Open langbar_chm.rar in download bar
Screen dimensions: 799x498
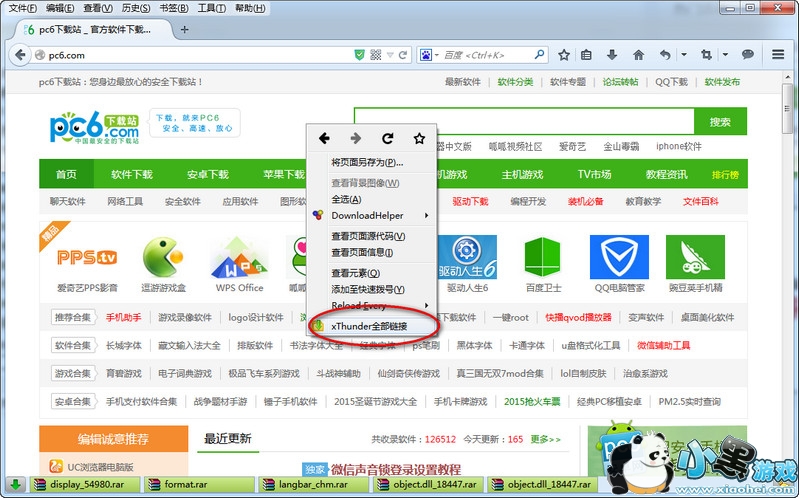[313, 484]
